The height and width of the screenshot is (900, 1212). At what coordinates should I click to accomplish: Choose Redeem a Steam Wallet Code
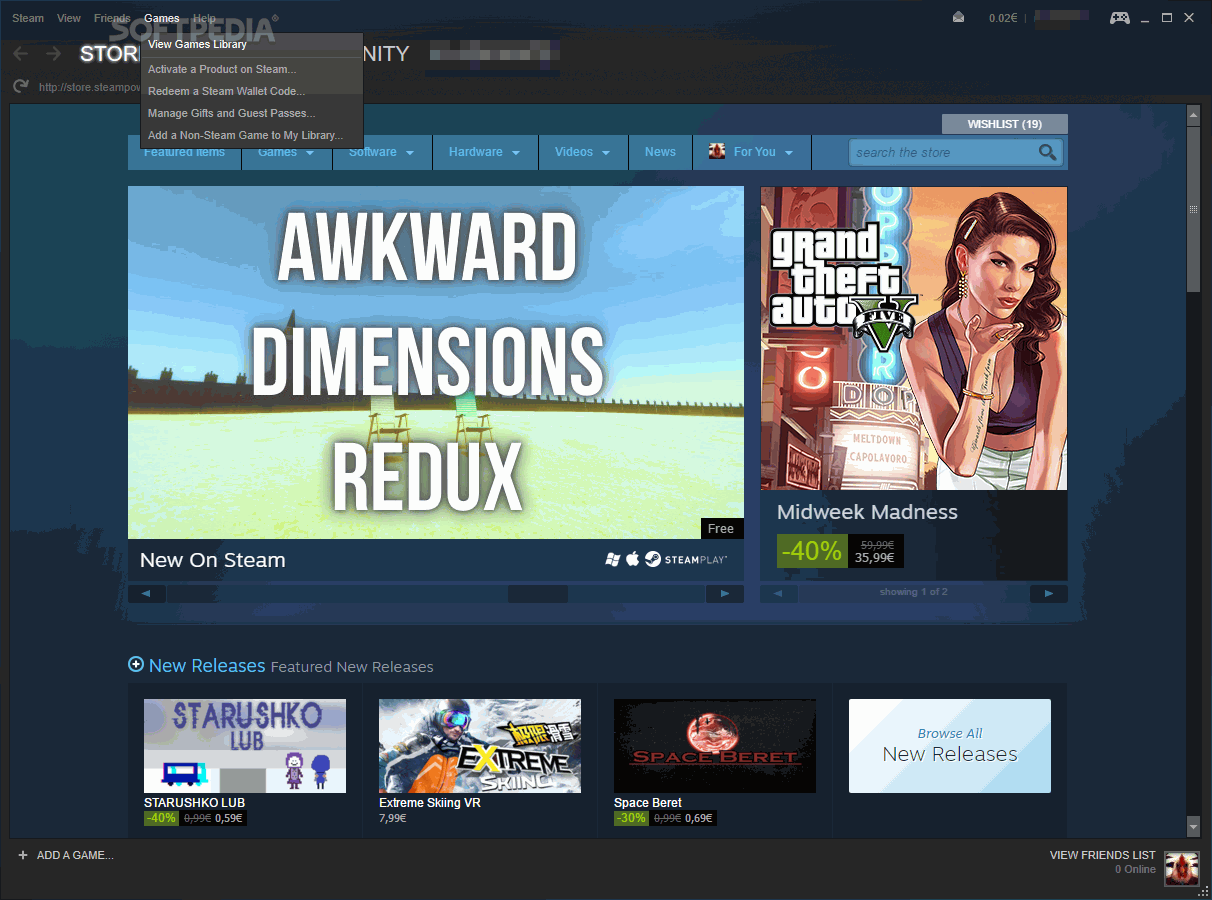click(251, 91)
